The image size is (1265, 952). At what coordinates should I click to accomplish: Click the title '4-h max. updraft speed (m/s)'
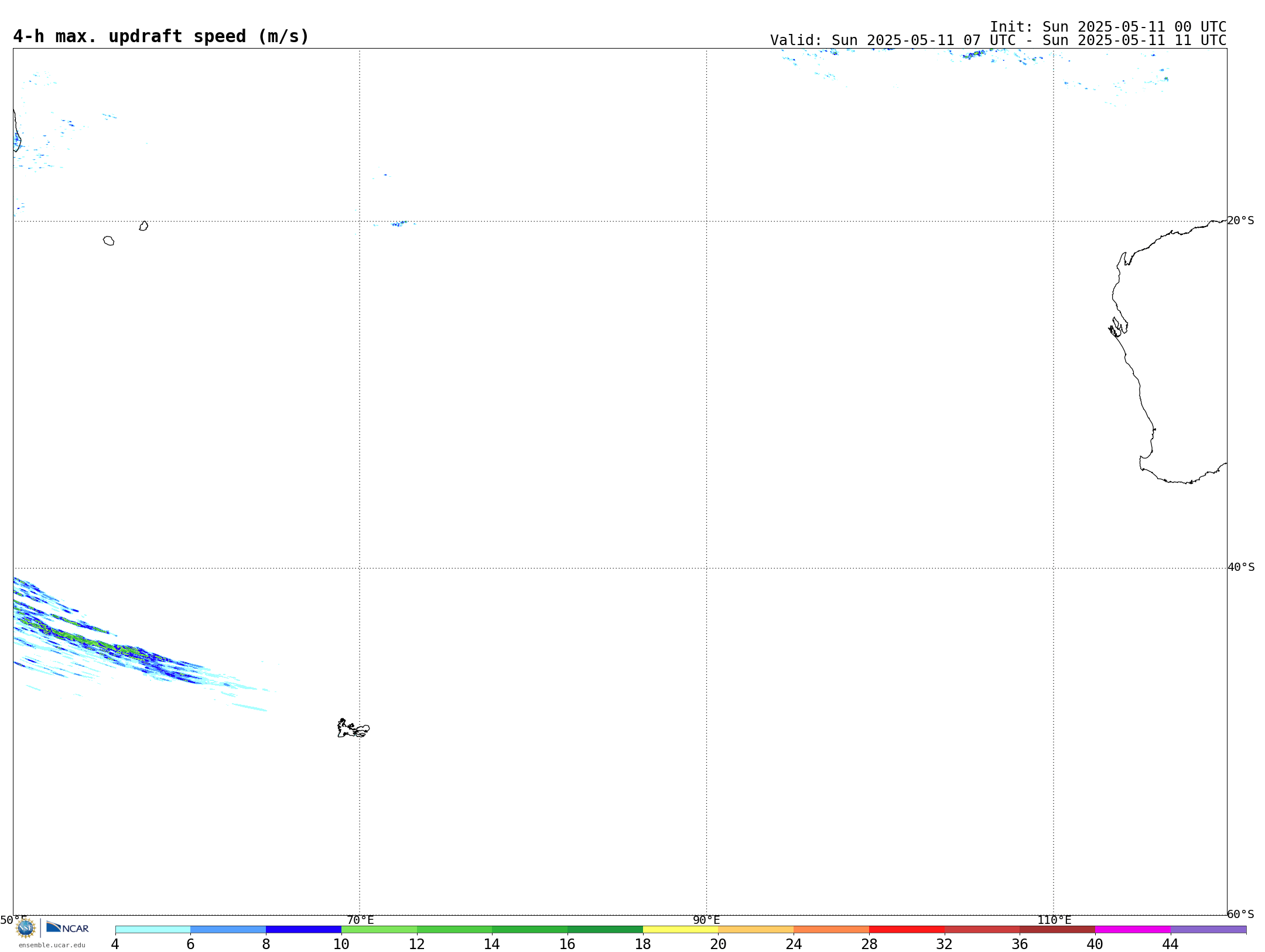coord(161,36)
